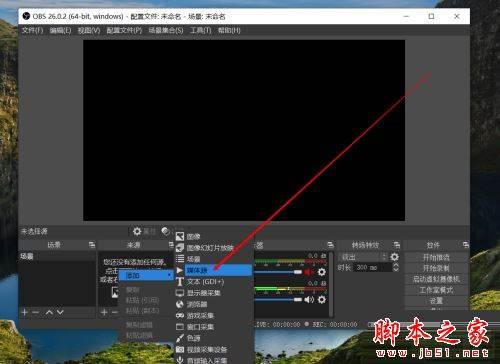
Task: Add a 显示器采集 display capture source
Action: tap(213, 293)
